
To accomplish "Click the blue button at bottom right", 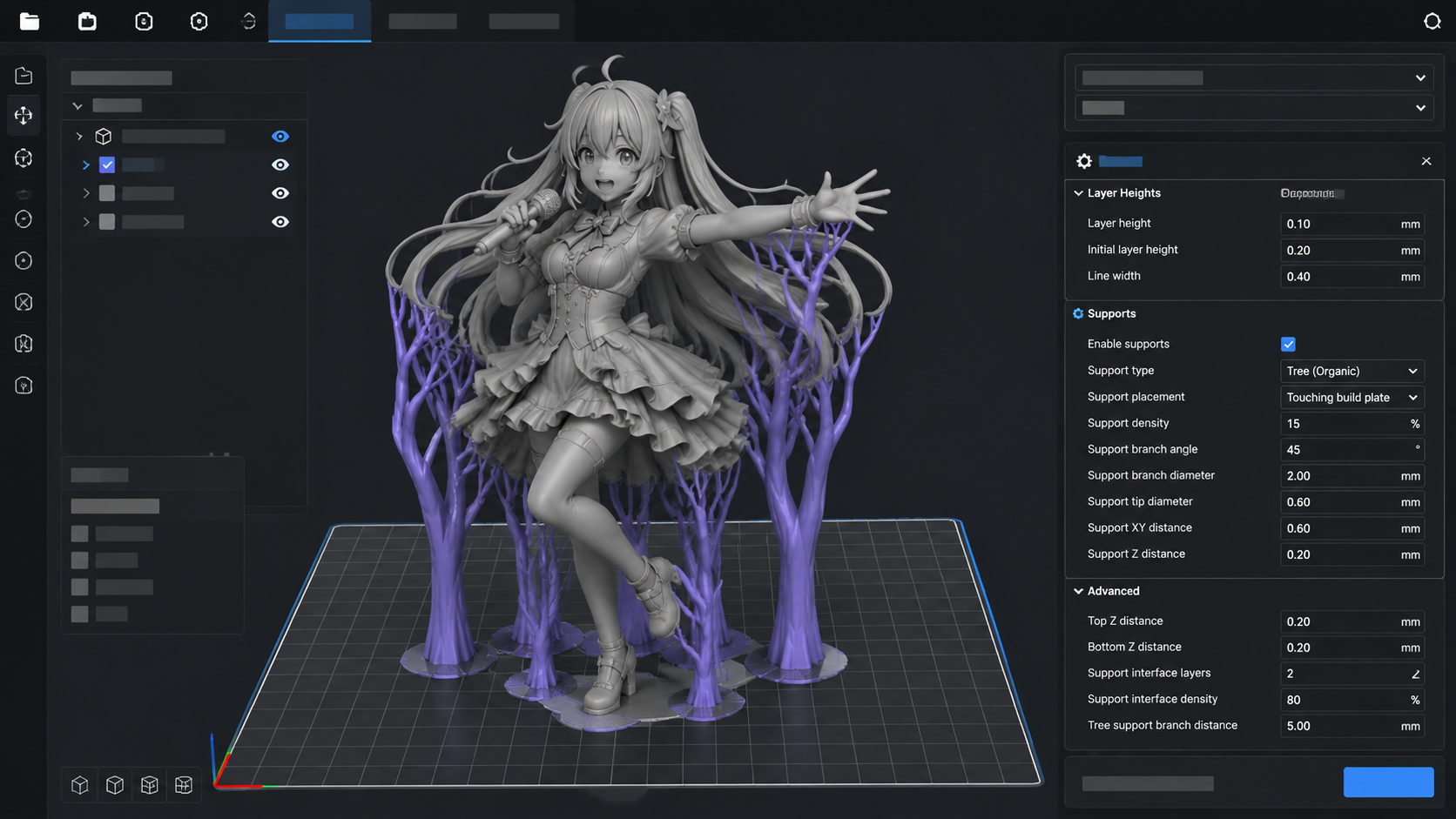I will pos(1388,782).
